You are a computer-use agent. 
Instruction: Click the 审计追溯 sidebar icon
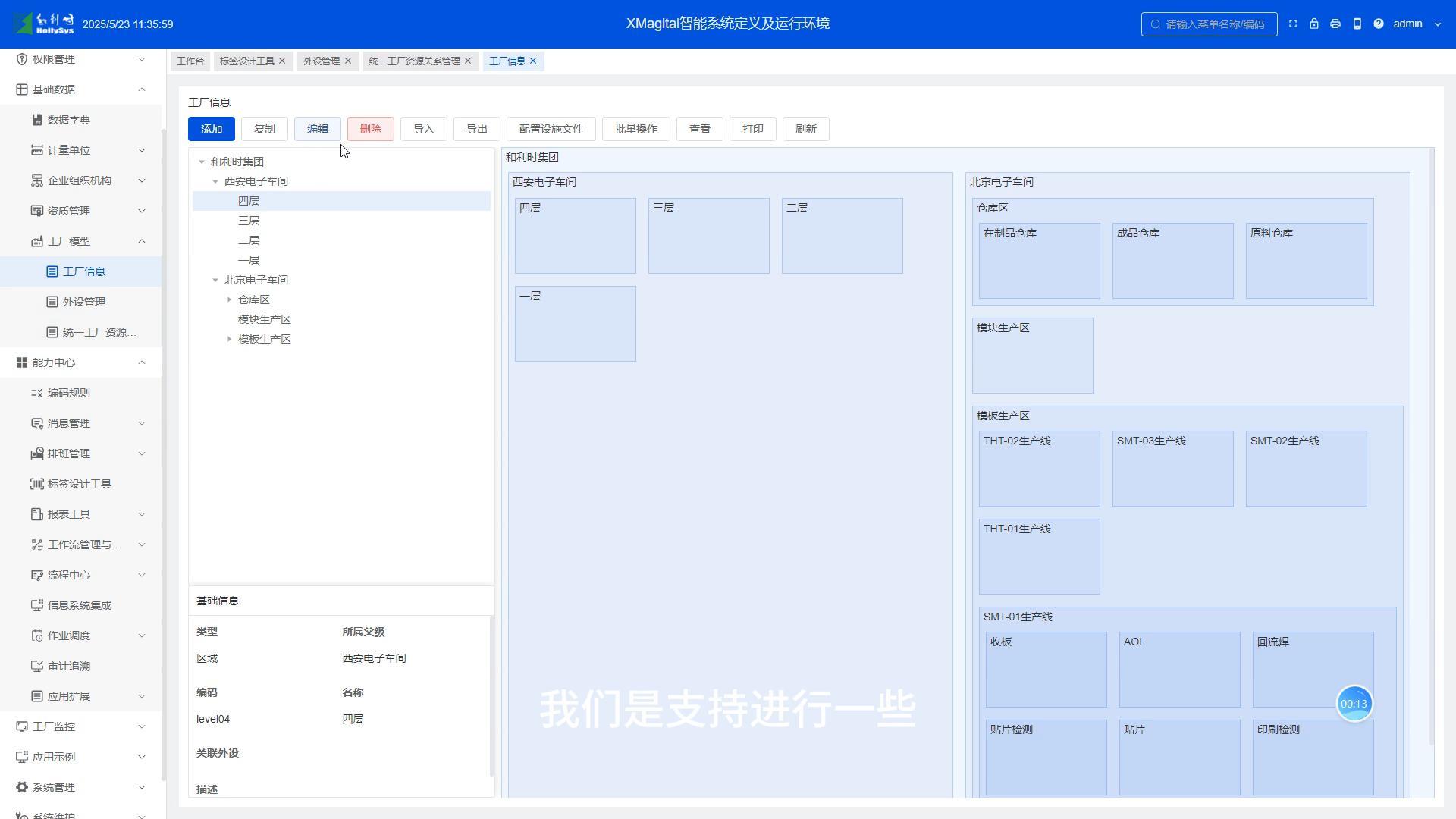click(x=37, y=666)
